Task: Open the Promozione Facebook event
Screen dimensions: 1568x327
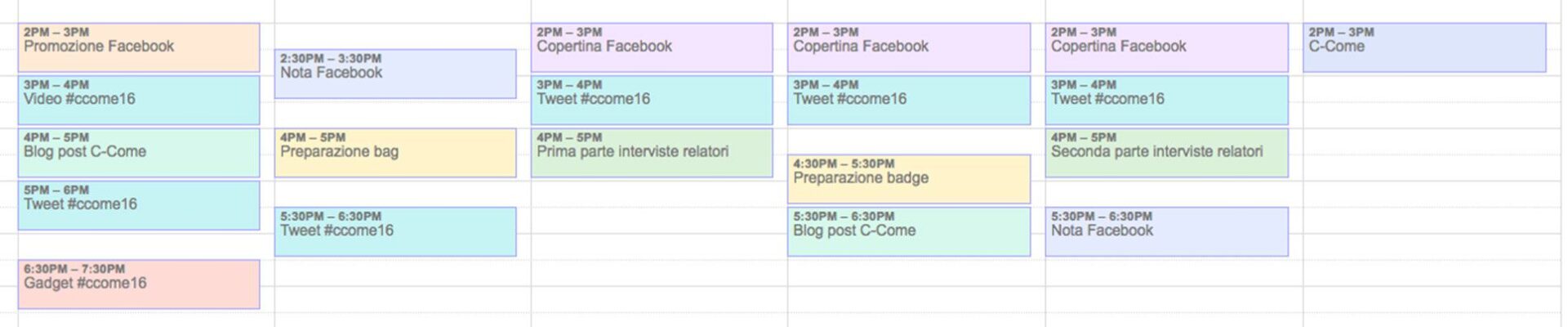Action: (x=139, y=47)
